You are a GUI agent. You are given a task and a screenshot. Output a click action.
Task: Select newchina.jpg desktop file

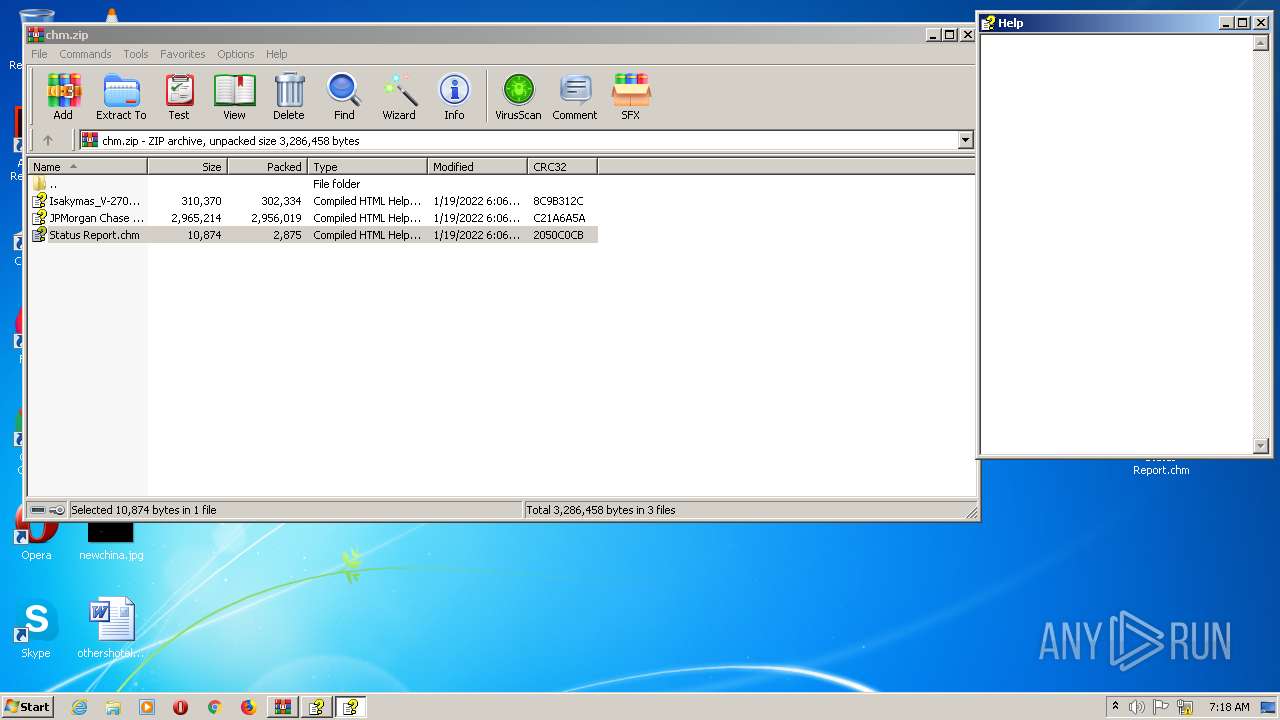(x=111, y=540)
